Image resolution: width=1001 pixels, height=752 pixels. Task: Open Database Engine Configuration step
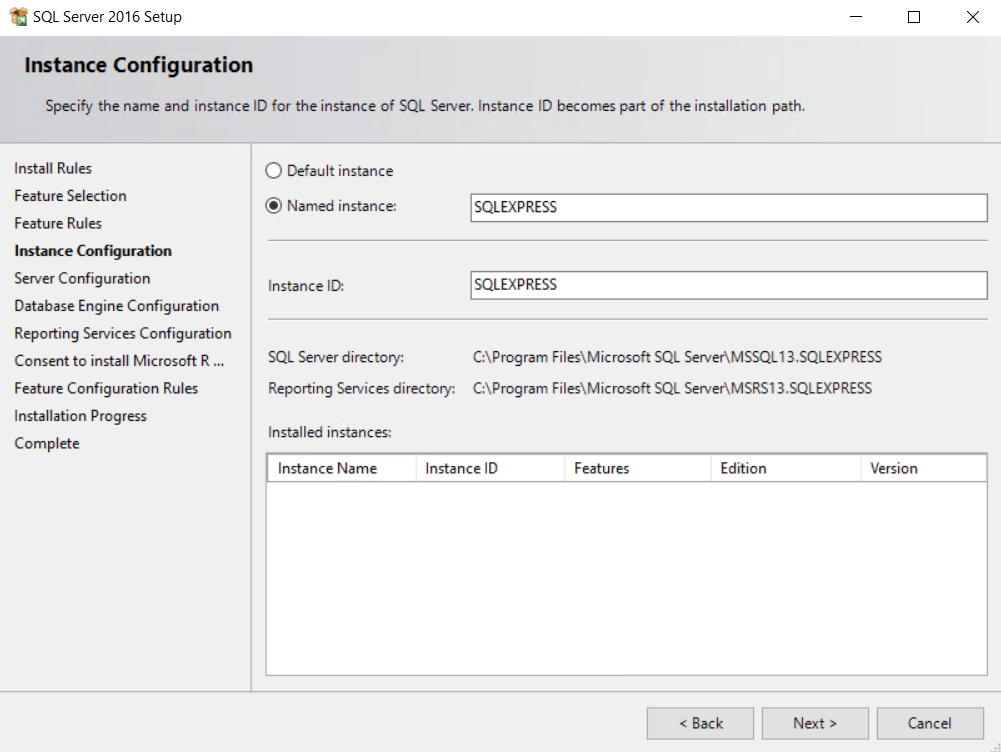[x=115, y=305]
